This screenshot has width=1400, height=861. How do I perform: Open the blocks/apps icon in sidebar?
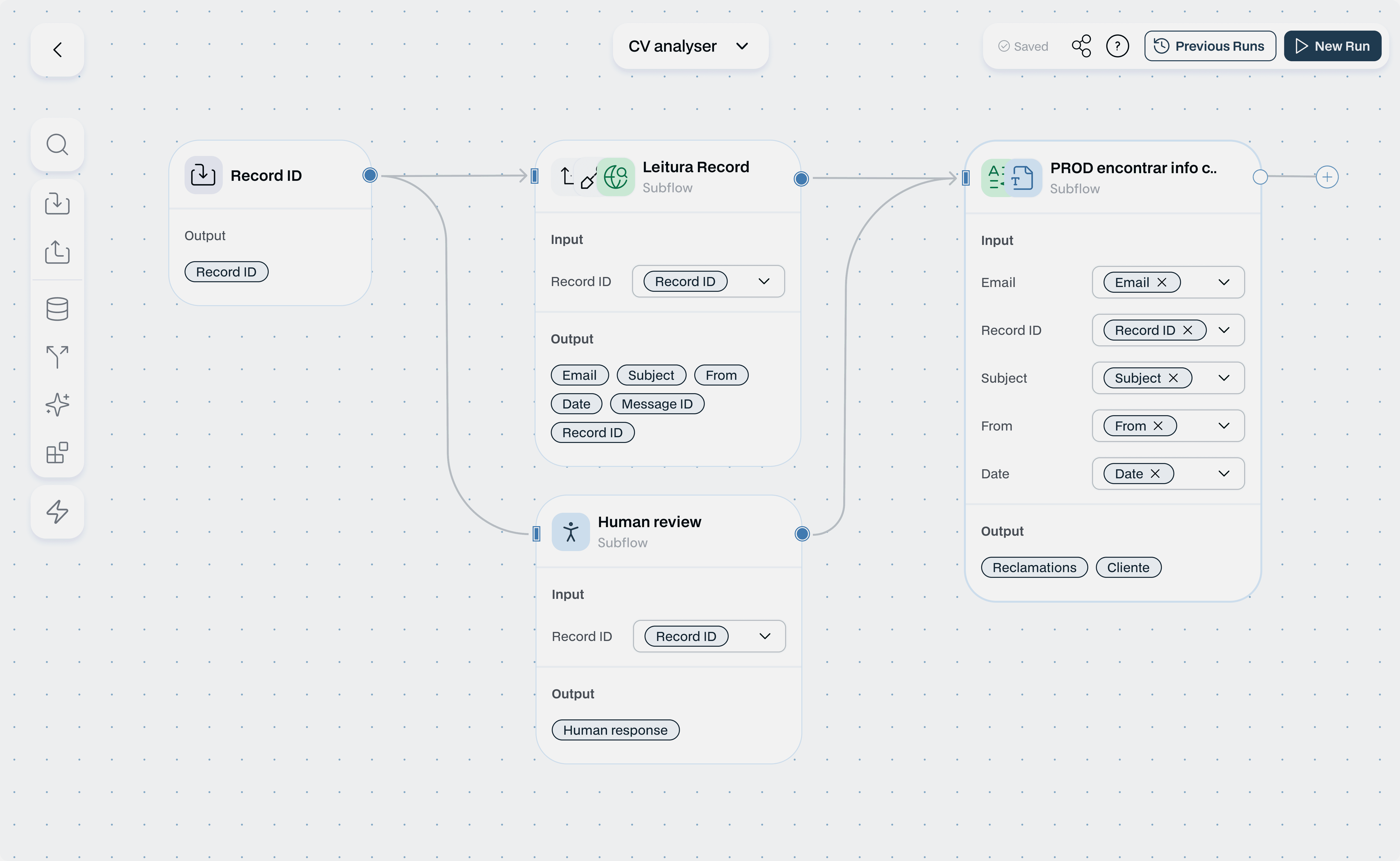57,453
